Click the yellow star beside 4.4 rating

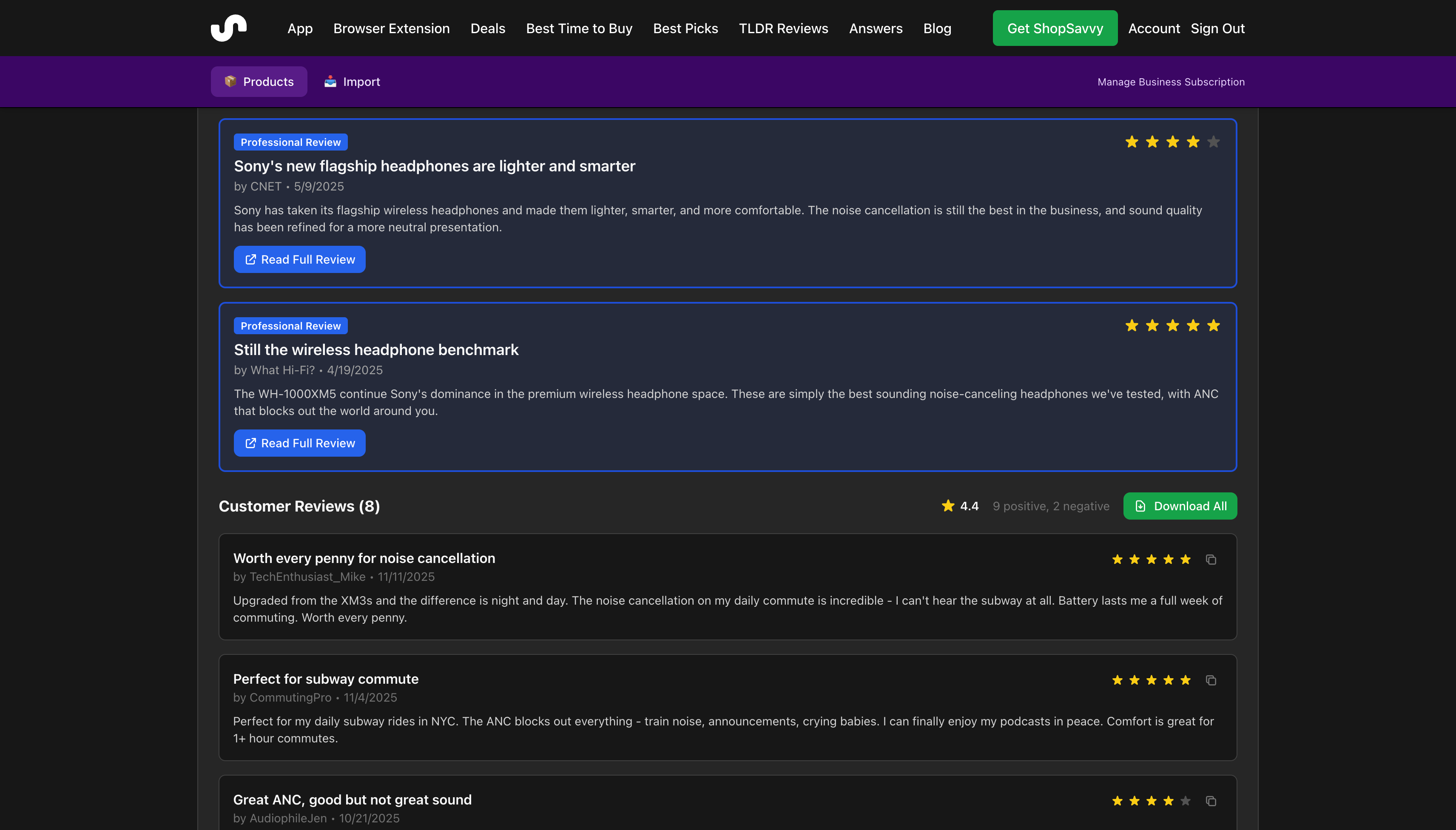(947, 506)
